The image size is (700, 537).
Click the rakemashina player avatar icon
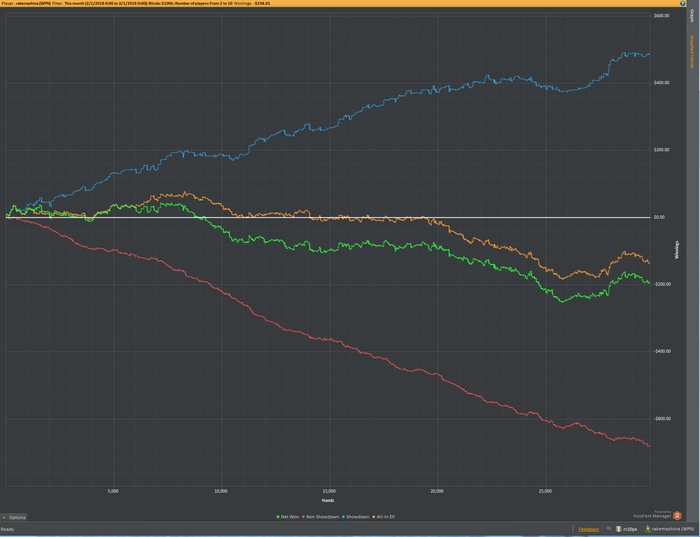click(x=648, y=529)
